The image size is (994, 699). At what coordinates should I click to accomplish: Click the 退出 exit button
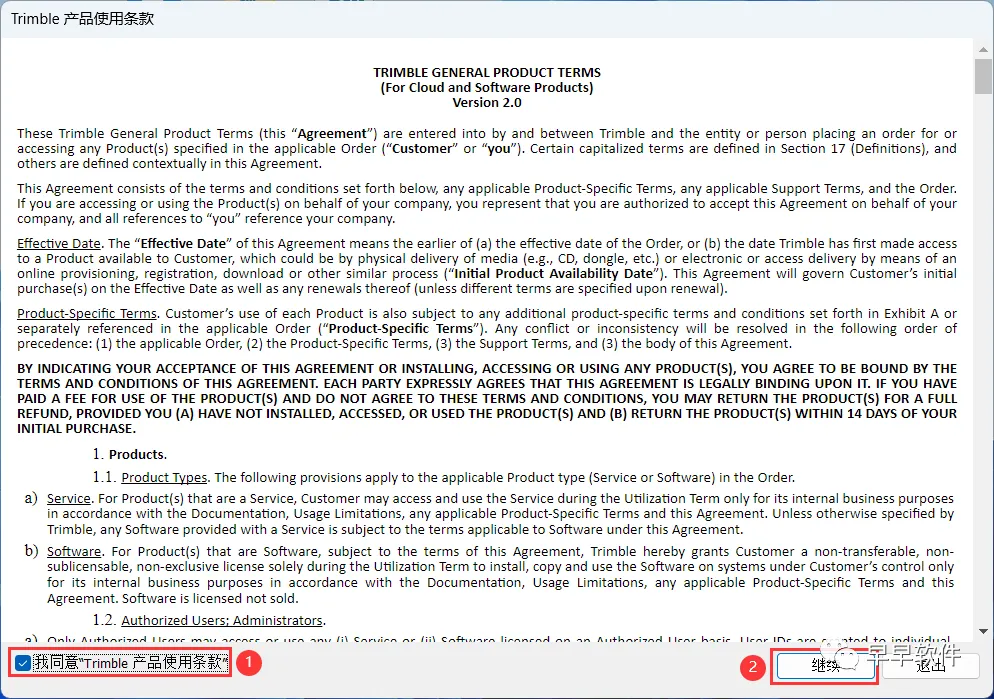point(931,665)
